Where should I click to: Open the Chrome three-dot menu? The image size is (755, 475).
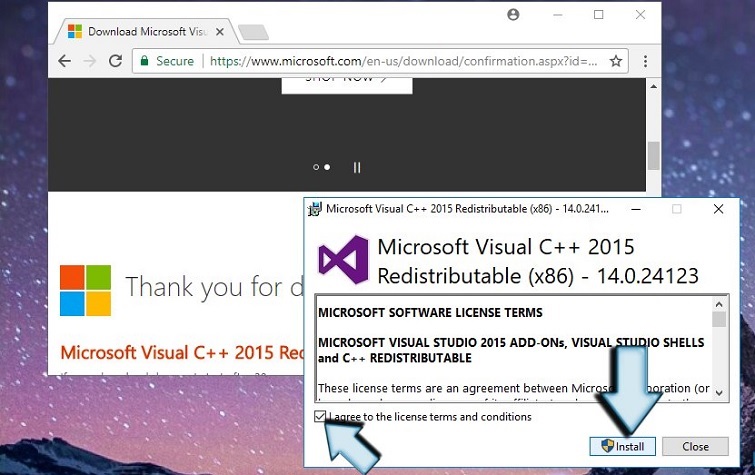(643, 61)
